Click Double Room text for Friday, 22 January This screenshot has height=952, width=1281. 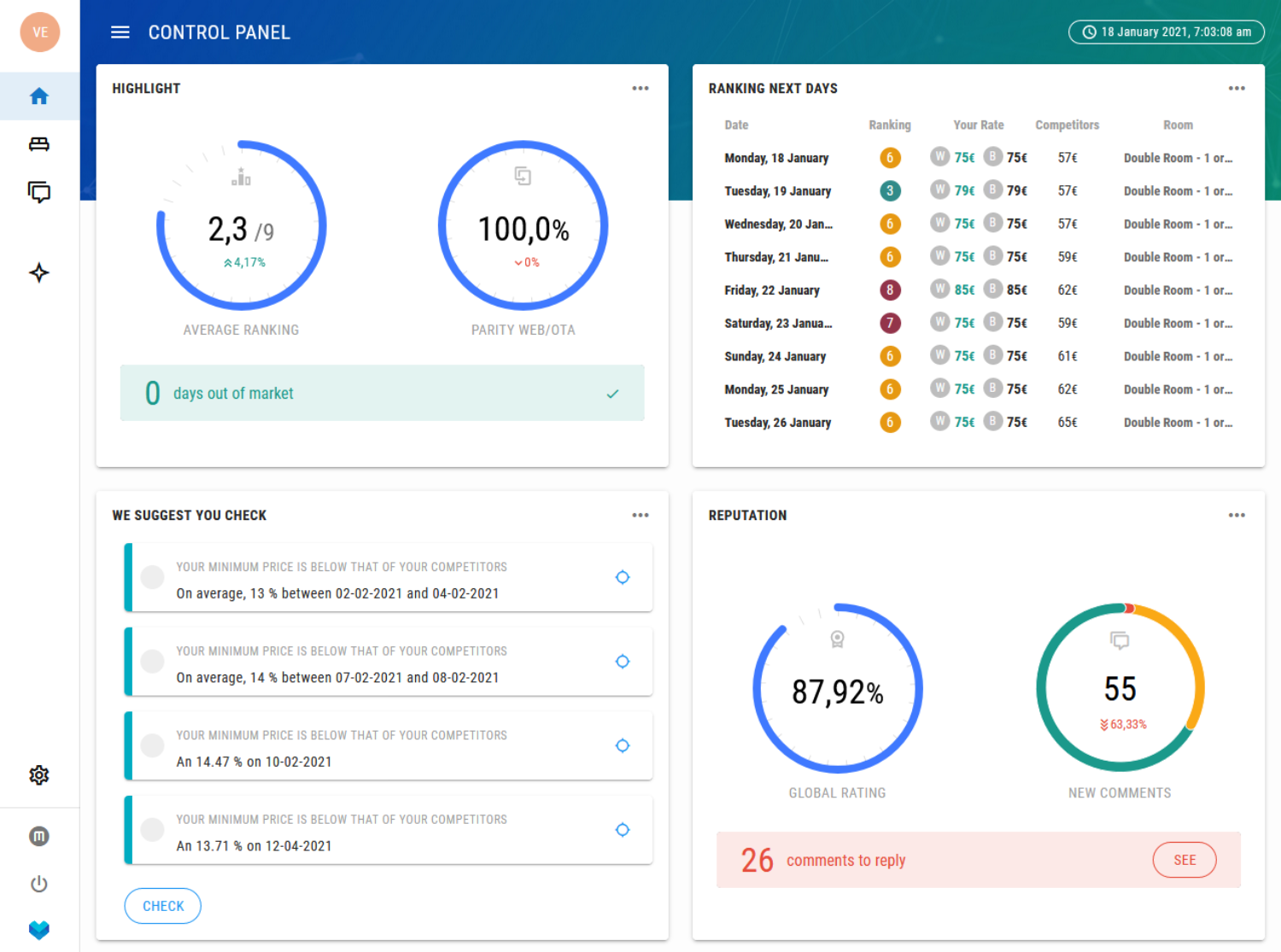(1178, 290)
